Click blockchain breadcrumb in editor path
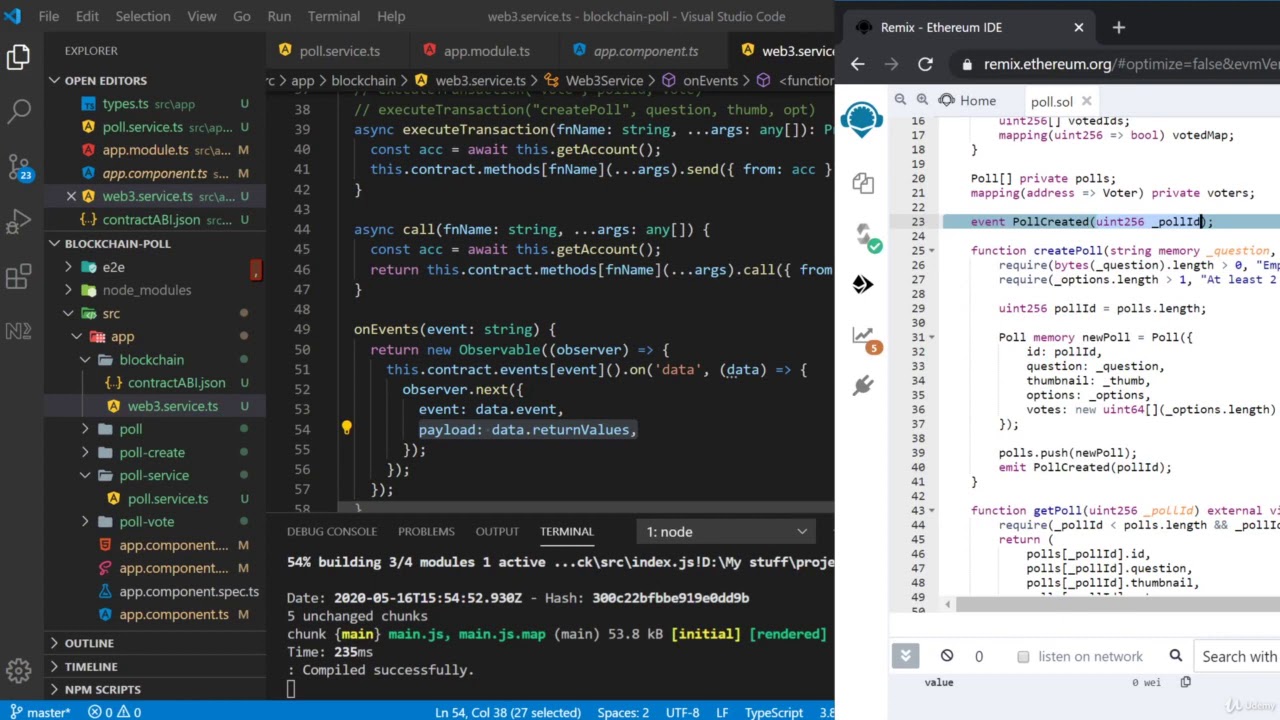The height and width of the screenshot is (720, 1280). click(x=364, y=80)
